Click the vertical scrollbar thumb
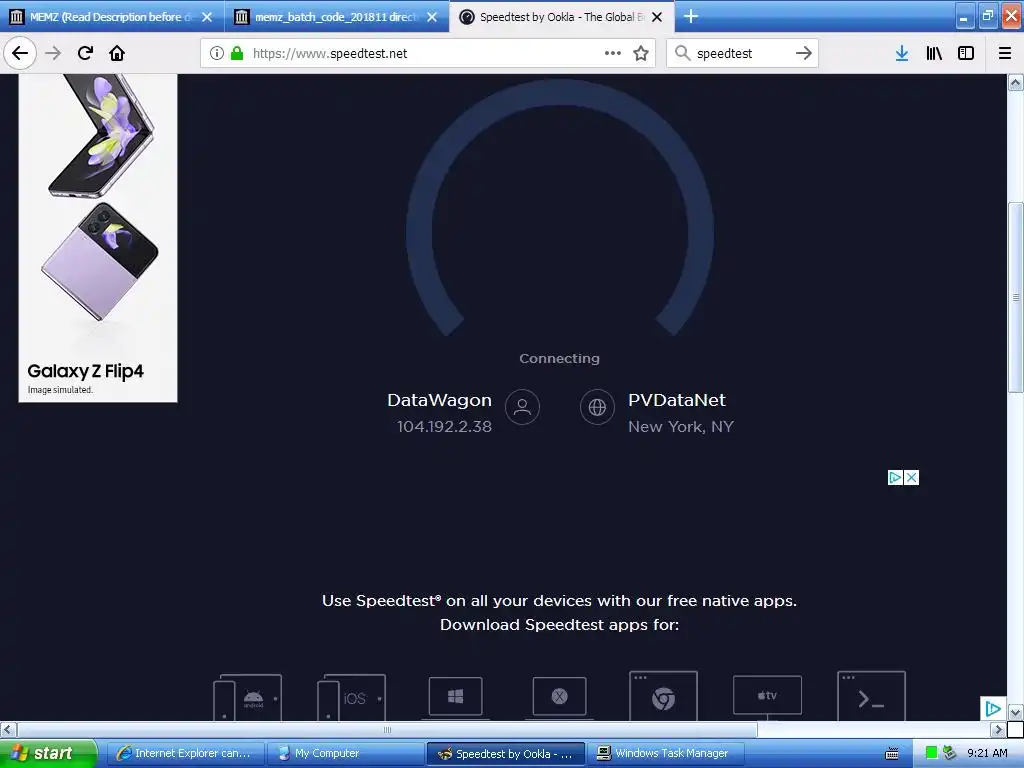This screenshot has width=1024, height=768. point(1015,298)
